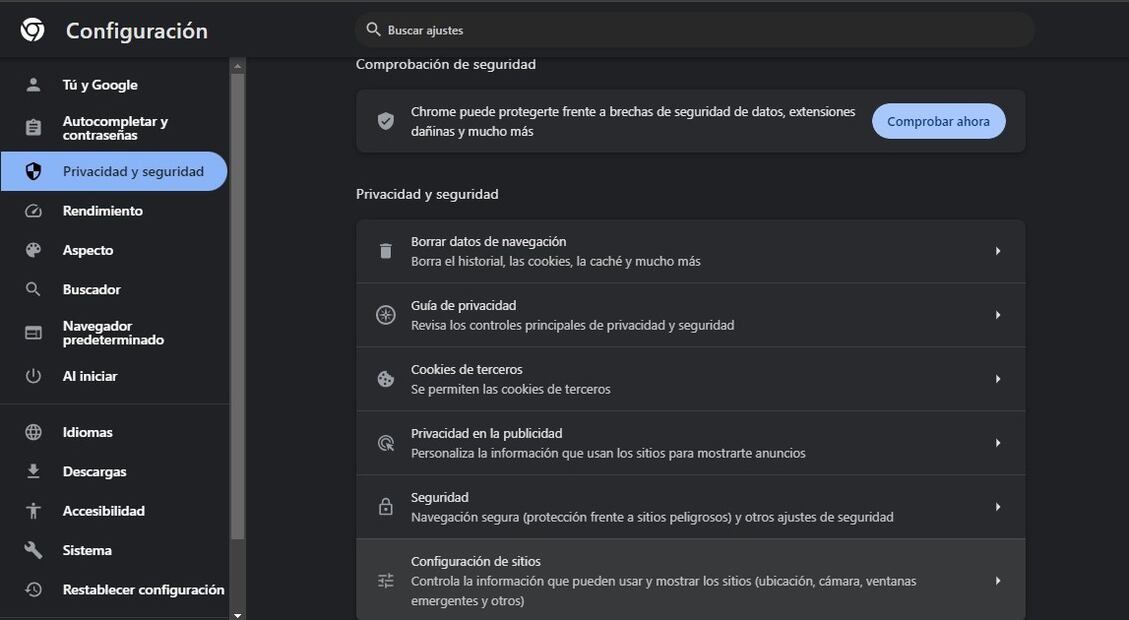Click the compass icon for Guía de privacidad
This screenshot has height=620, width=1129.
click(x=386, y=315)
